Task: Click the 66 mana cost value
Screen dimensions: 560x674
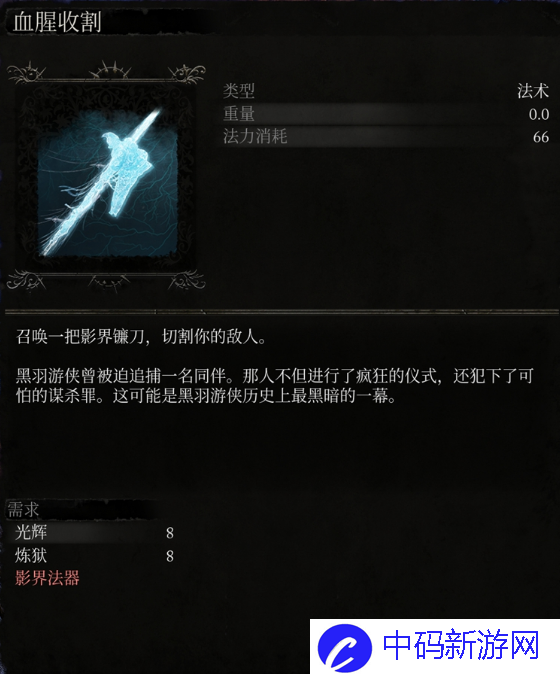Action: point(541,137)
